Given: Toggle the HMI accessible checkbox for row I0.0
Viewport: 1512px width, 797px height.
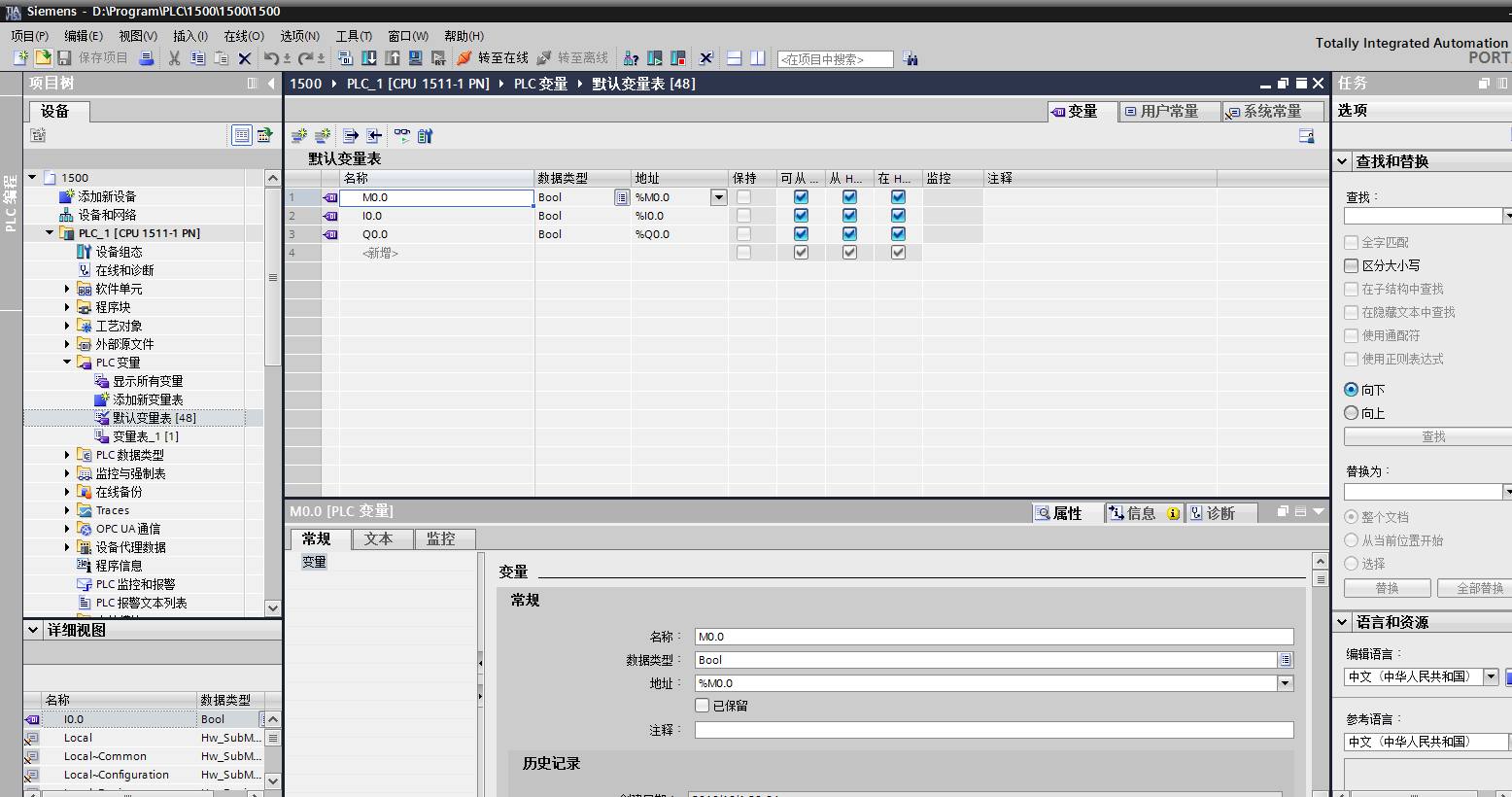Looking at the screenshot, I should click(801, 216).
